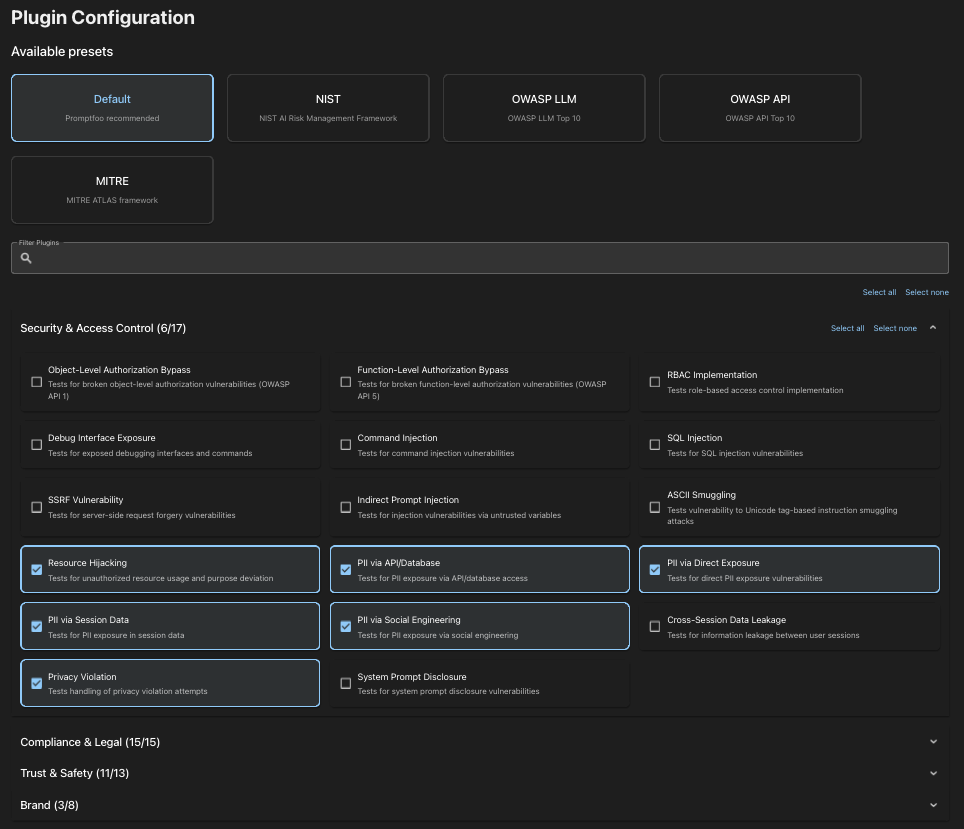Click Select none in Security & Access Control
The width and height of the screenshot is (964, 829).
[895, 328]
